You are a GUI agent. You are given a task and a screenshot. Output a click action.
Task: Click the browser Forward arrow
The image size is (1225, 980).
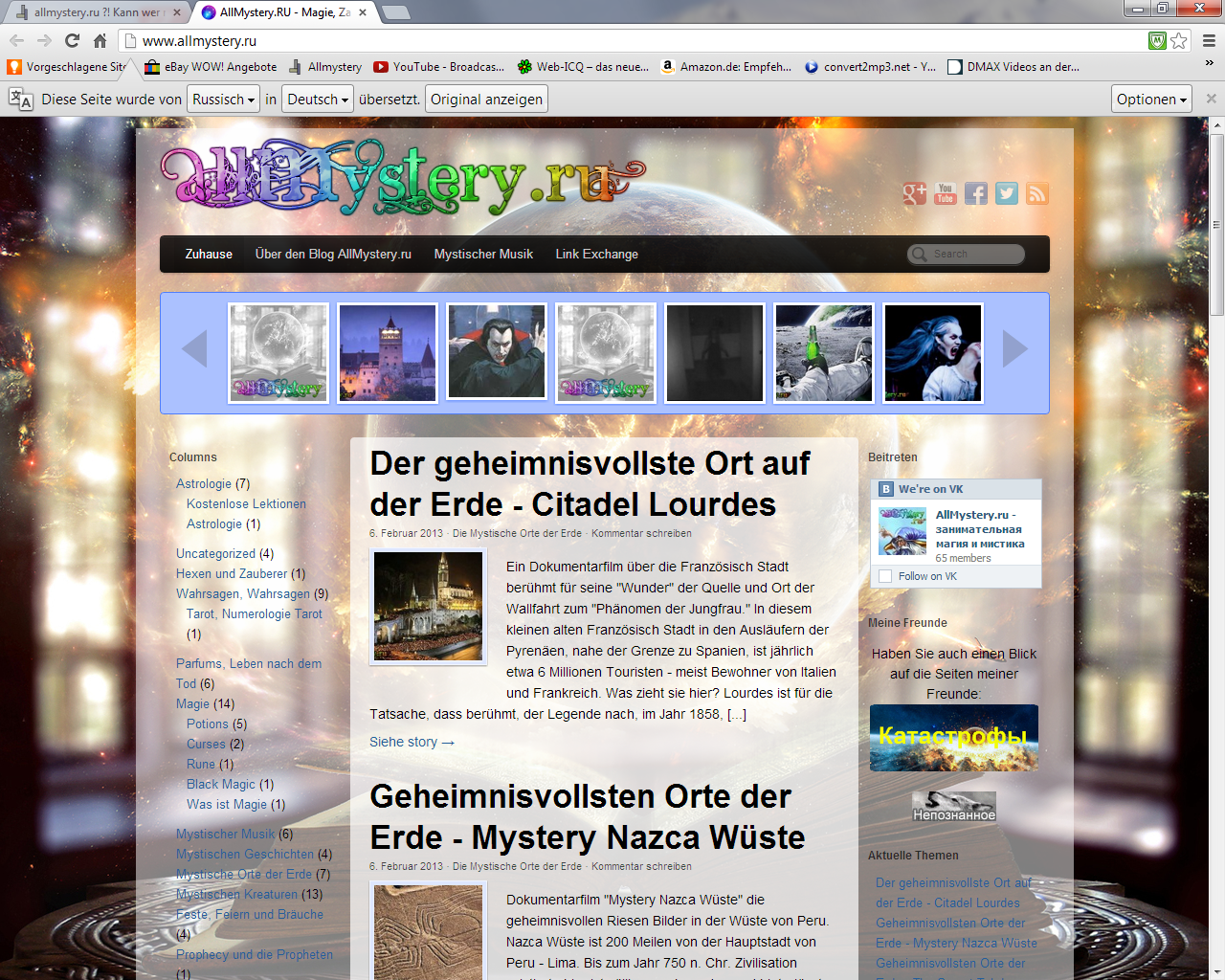pos(44,40)
